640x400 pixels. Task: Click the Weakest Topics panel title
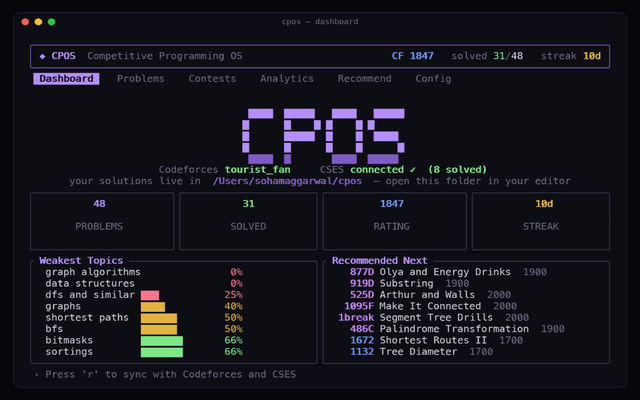point(81,260)
